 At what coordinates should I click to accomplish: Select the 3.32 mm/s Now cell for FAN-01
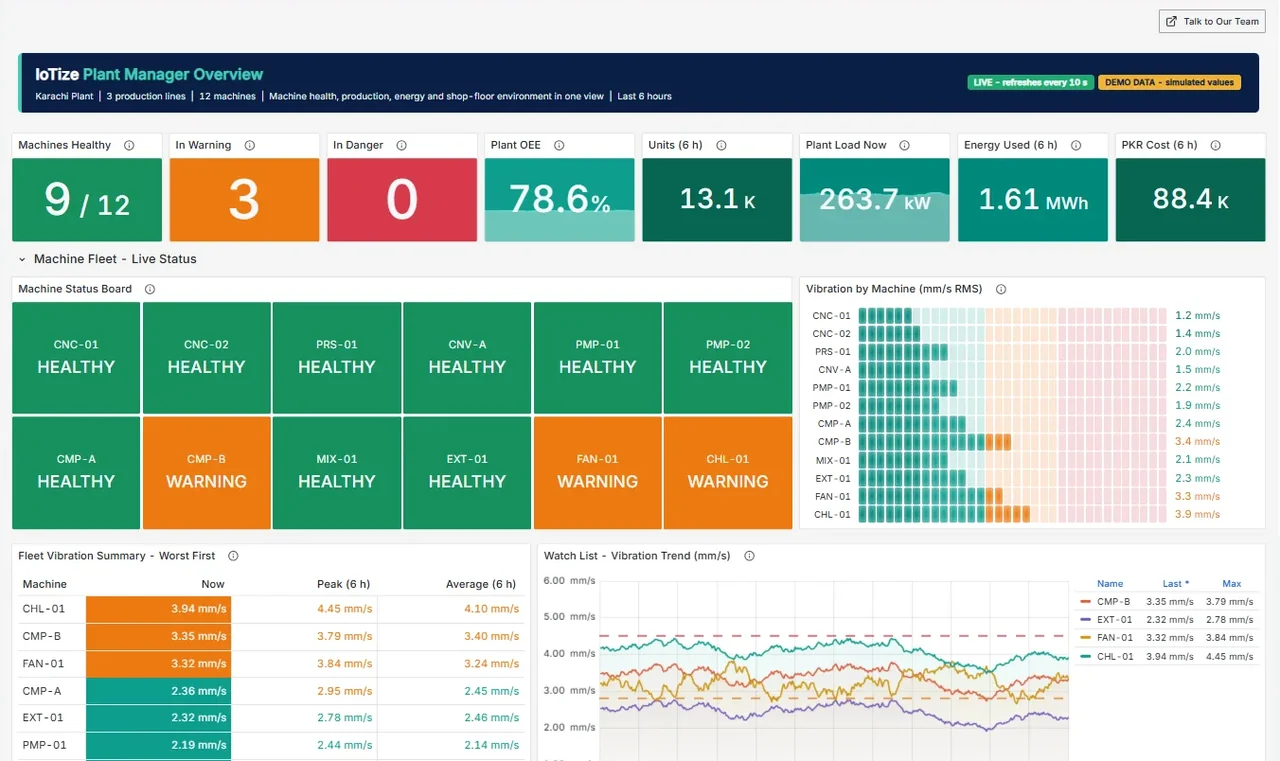click(158, 664)
